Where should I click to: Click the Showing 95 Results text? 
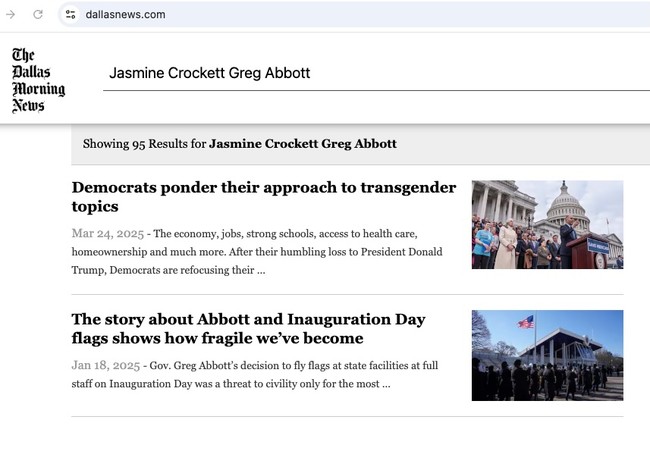[240, 144]
